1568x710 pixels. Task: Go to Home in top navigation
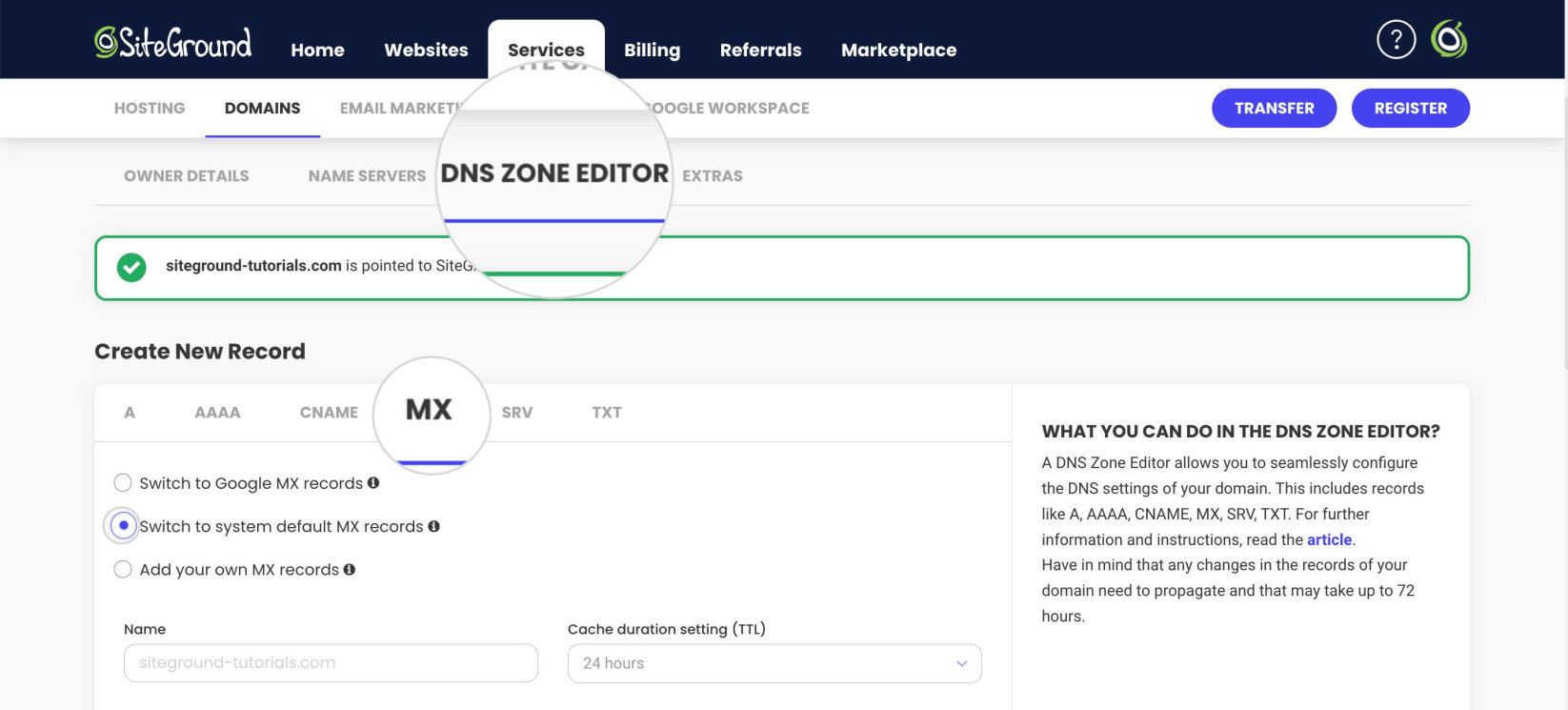coord(317,50)
